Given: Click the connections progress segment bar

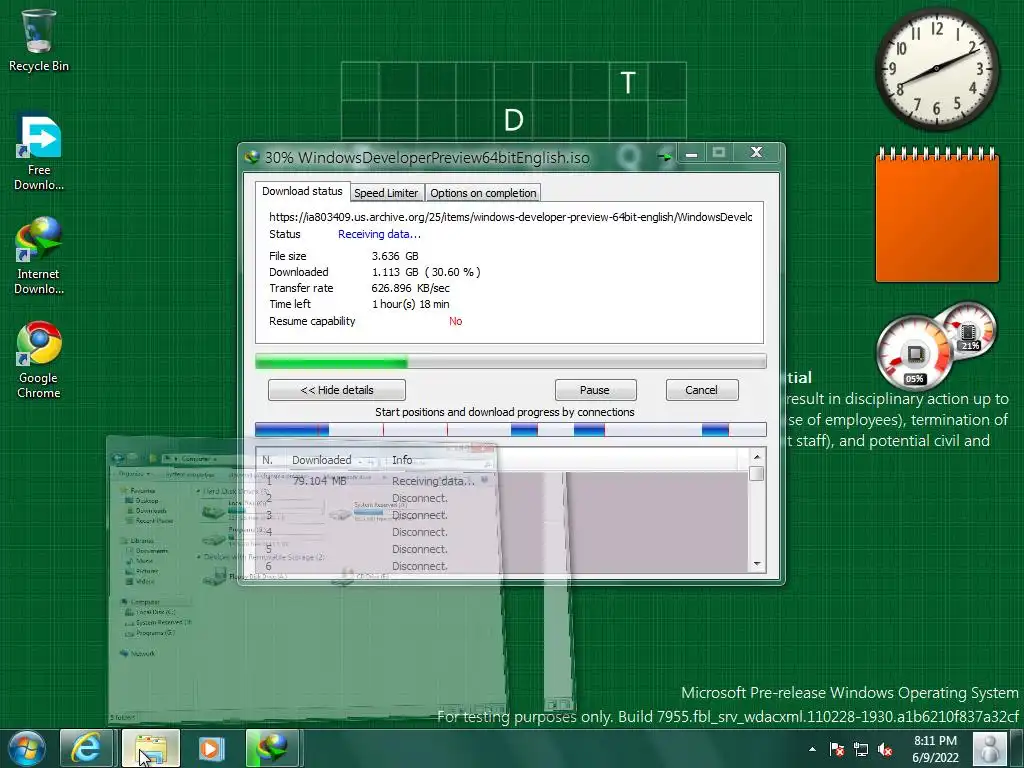Looking at the screenshot, I should 510,429.
